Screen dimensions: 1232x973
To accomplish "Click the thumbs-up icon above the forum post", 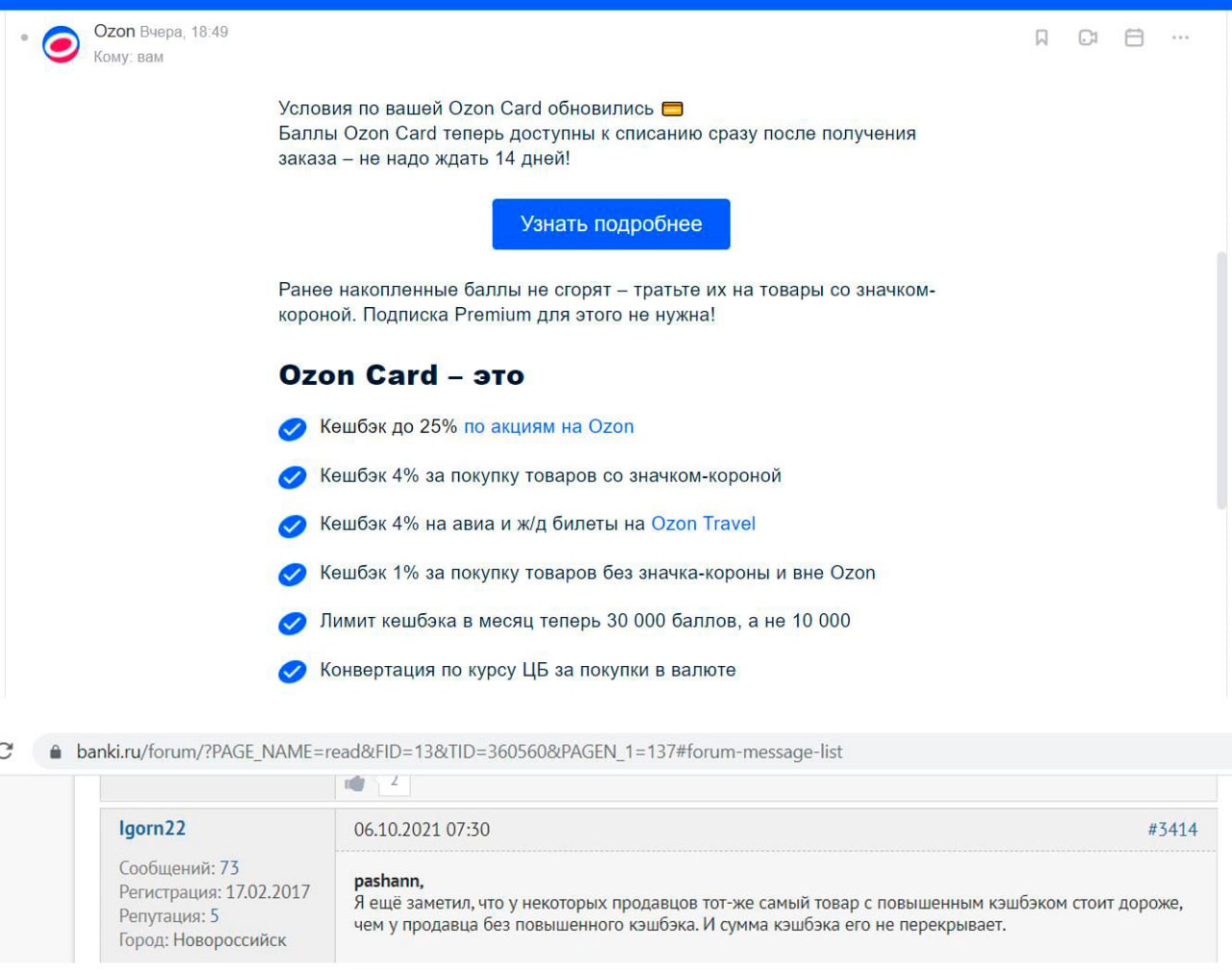I will (x=355, y=783).
